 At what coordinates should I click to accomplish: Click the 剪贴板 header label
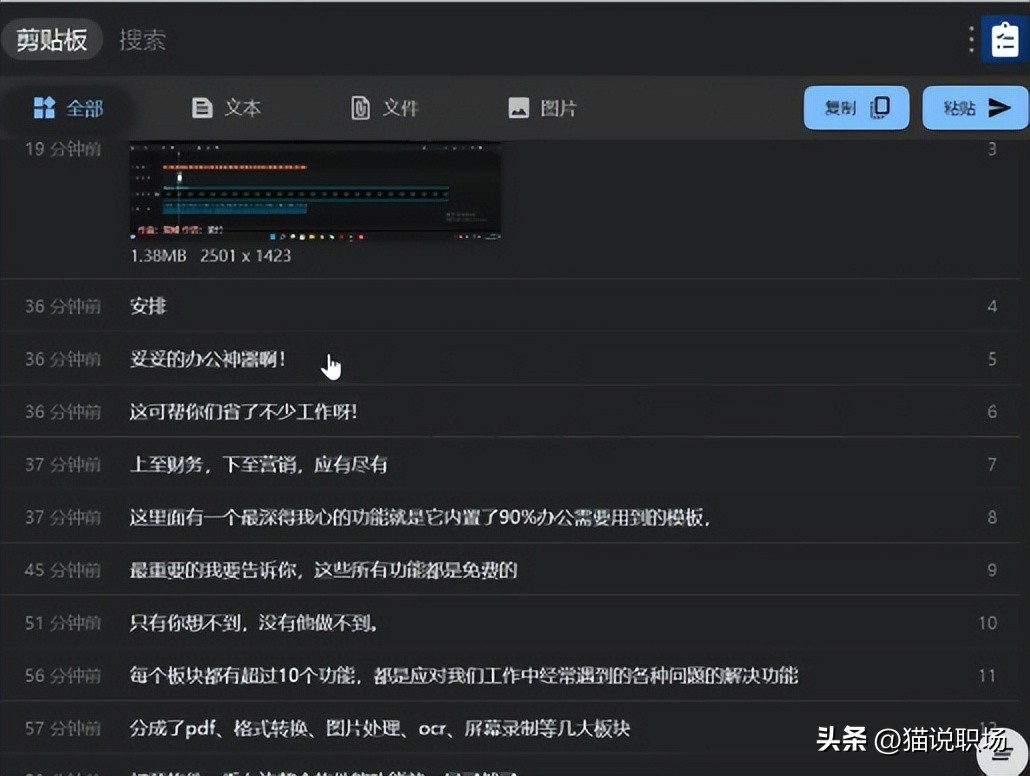tap(52, 39)
